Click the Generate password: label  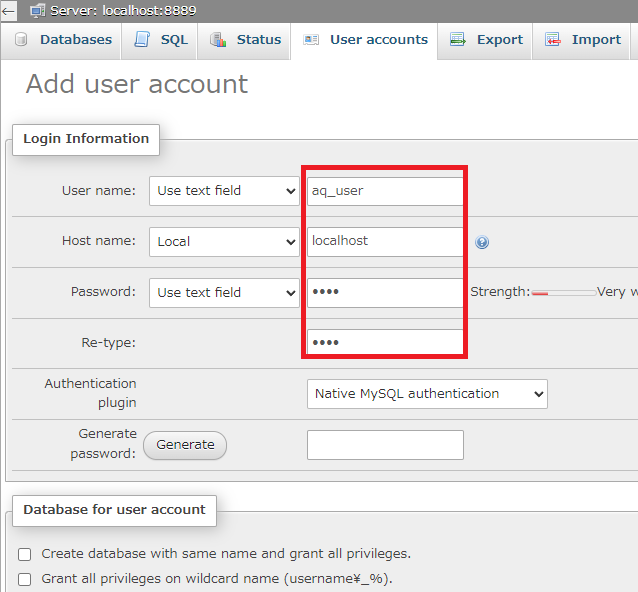(x=103, y=443)
